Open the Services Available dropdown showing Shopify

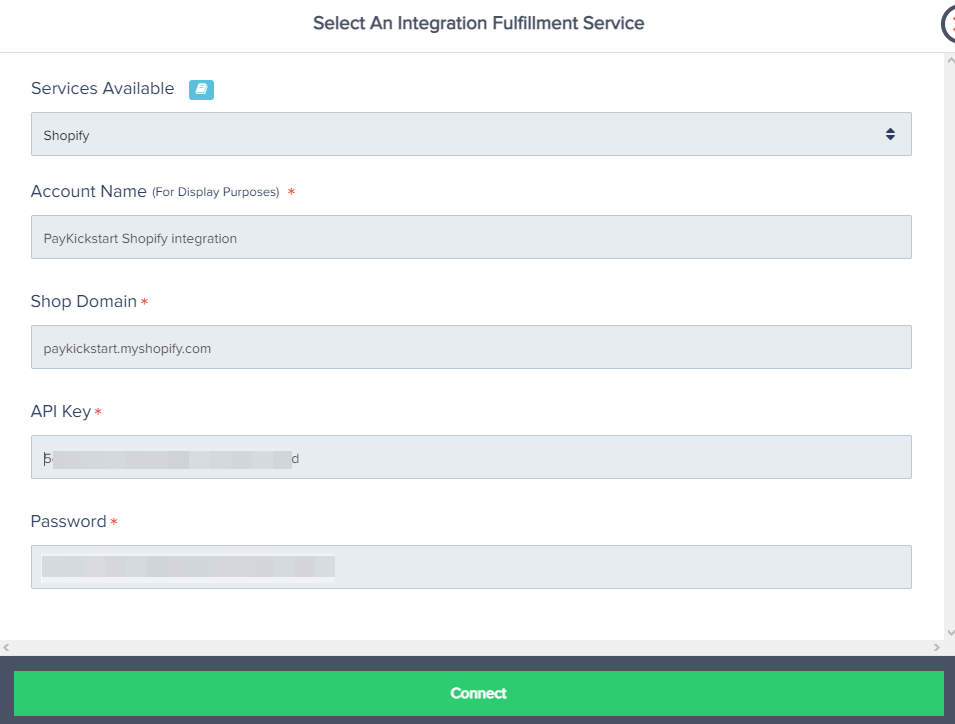click(471, 134)
